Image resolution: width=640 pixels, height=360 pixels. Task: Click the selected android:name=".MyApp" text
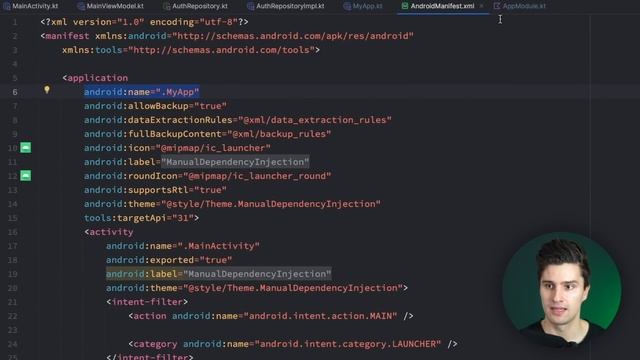point(142,92)
